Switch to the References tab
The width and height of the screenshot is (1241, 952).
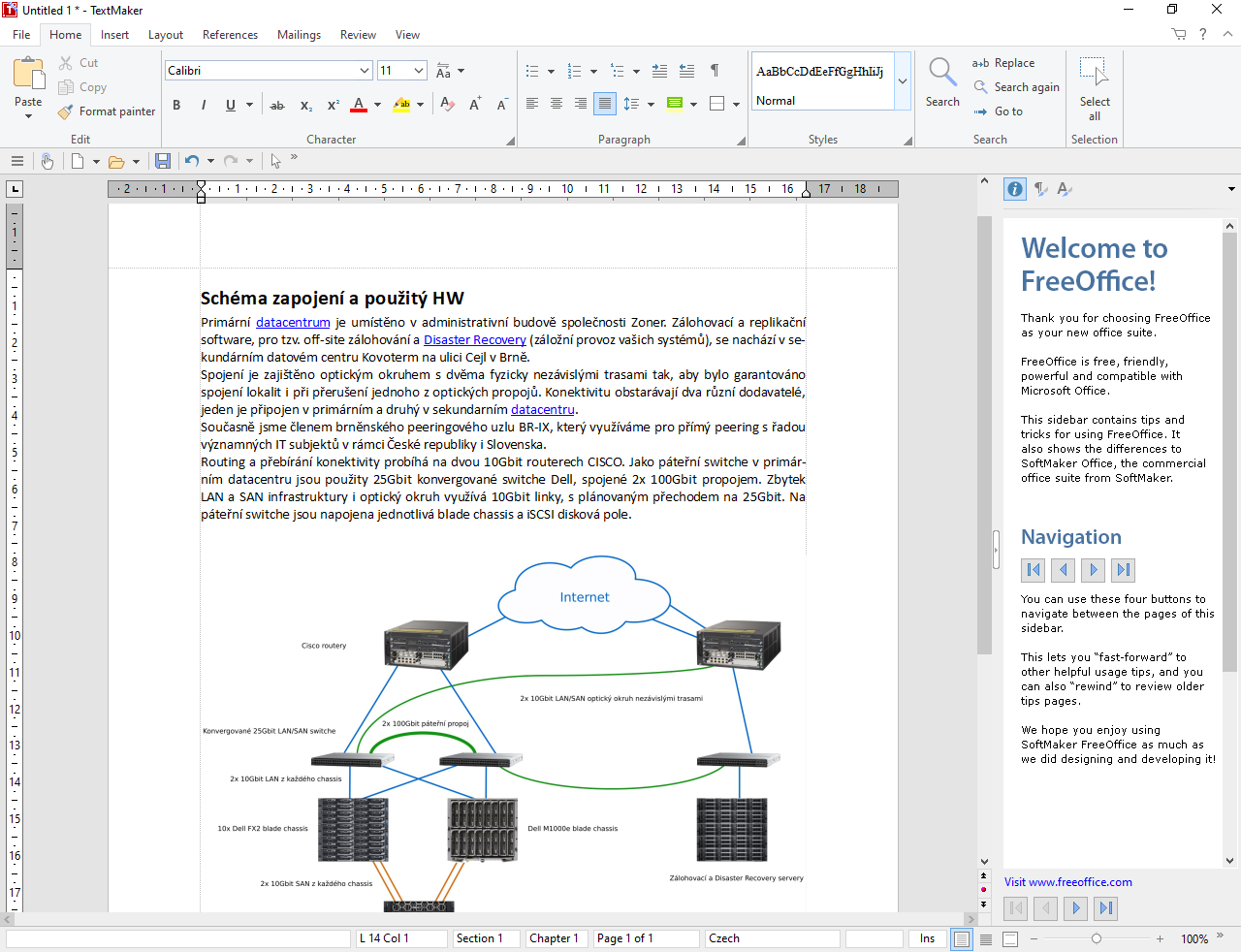pos(230,35)
